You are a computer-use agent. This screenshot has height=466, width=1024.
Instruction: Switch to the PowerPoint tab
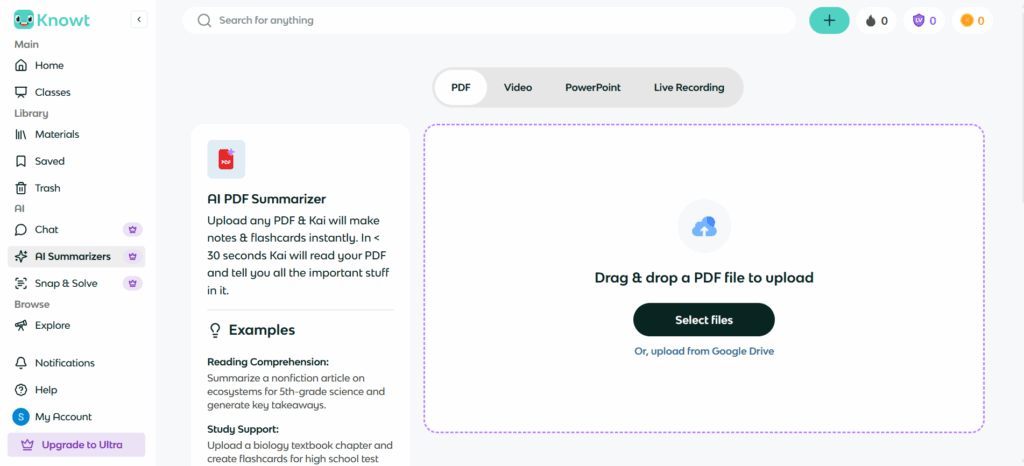tap(593, 87)
